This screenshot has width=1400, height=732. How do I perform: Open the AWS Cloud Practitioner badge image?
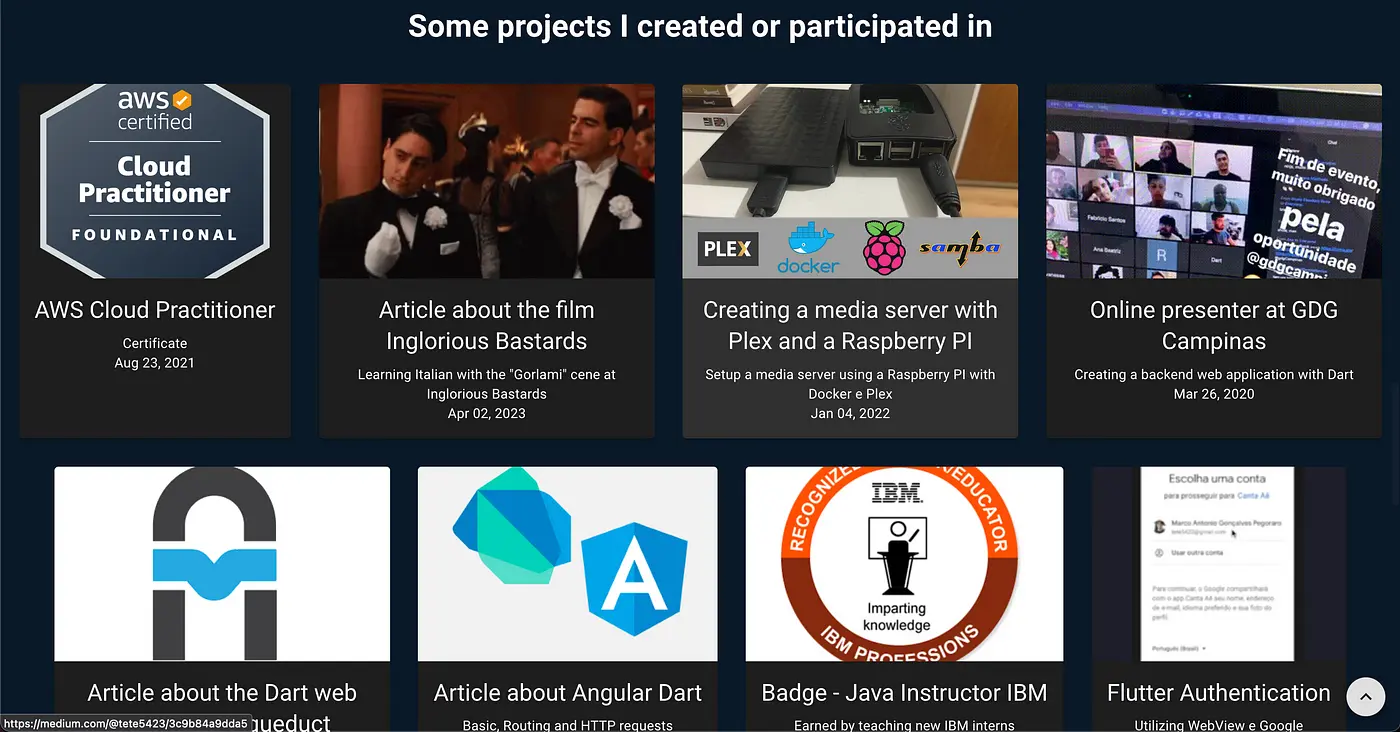pos(155,181)
